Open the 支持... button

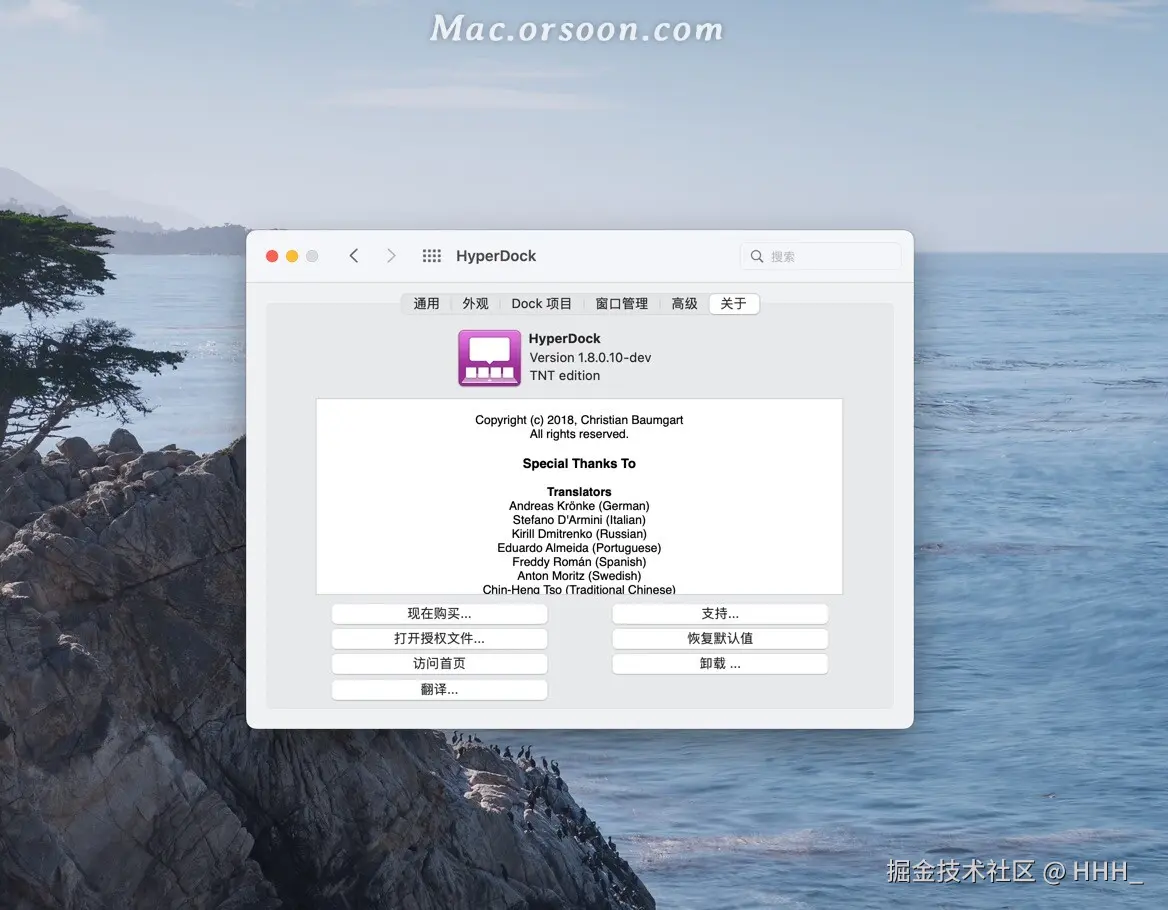pyautogui.click(x=720, y=614)
